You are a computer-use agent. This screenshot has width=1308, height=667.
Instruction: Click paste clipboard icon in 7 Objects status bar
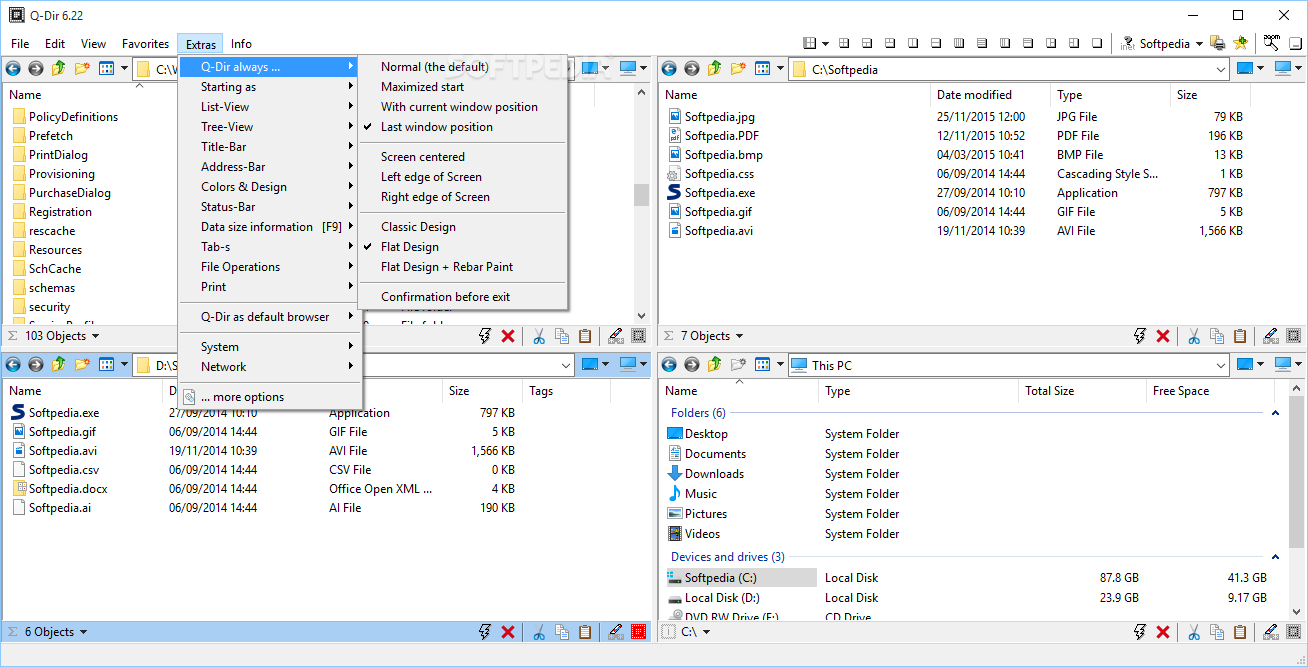point(1240,336)
